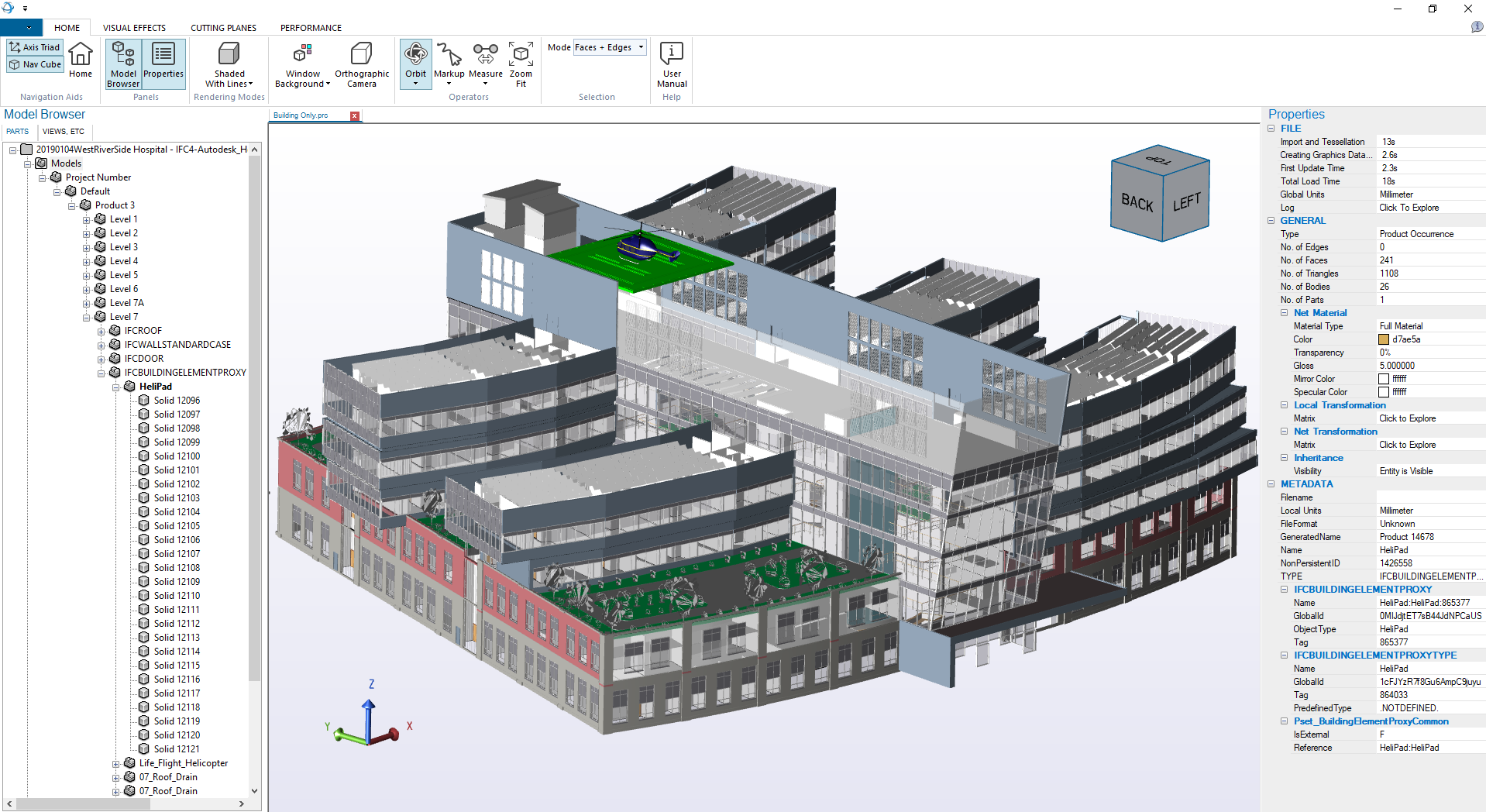Toggle the Axis Triad display
The image size is (1486, 812).
35,47
